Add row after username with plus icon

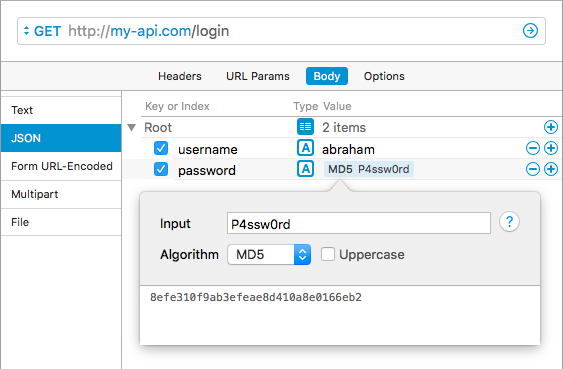pos(551,148)
